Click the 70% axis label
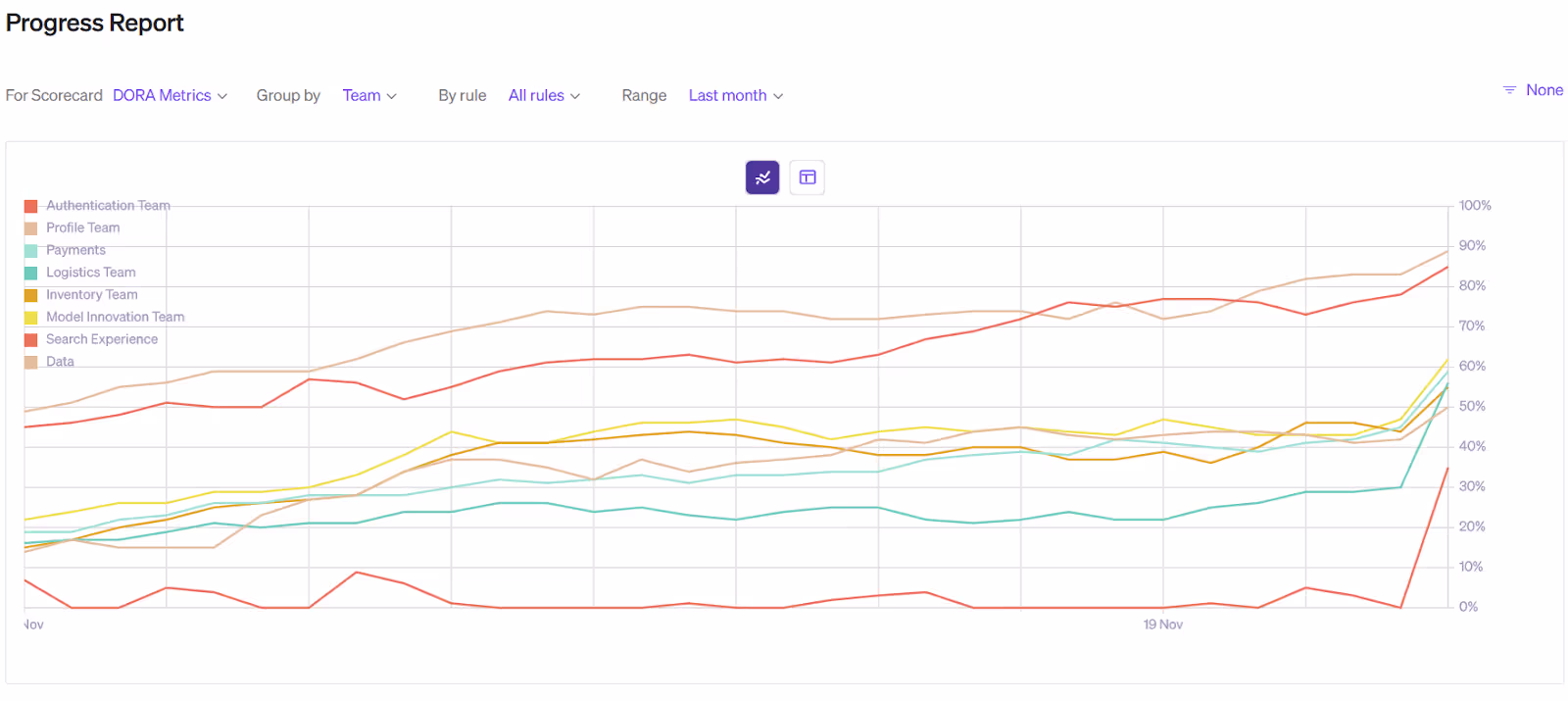Screen dimensions: 1568x701 click(x=1472, y=325)
